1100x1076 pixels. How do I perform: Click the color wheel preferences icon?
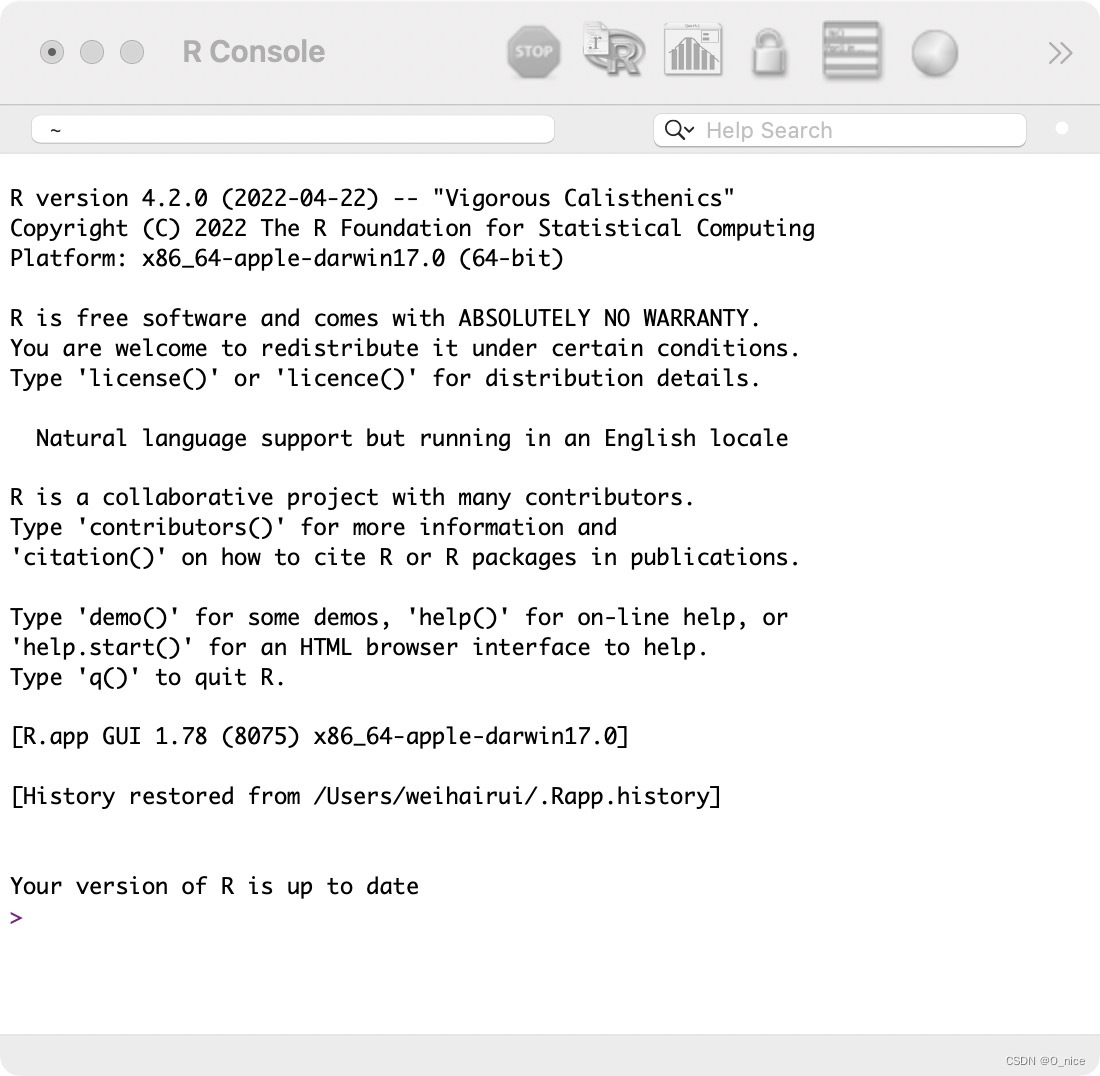click(x=934, y=53)
